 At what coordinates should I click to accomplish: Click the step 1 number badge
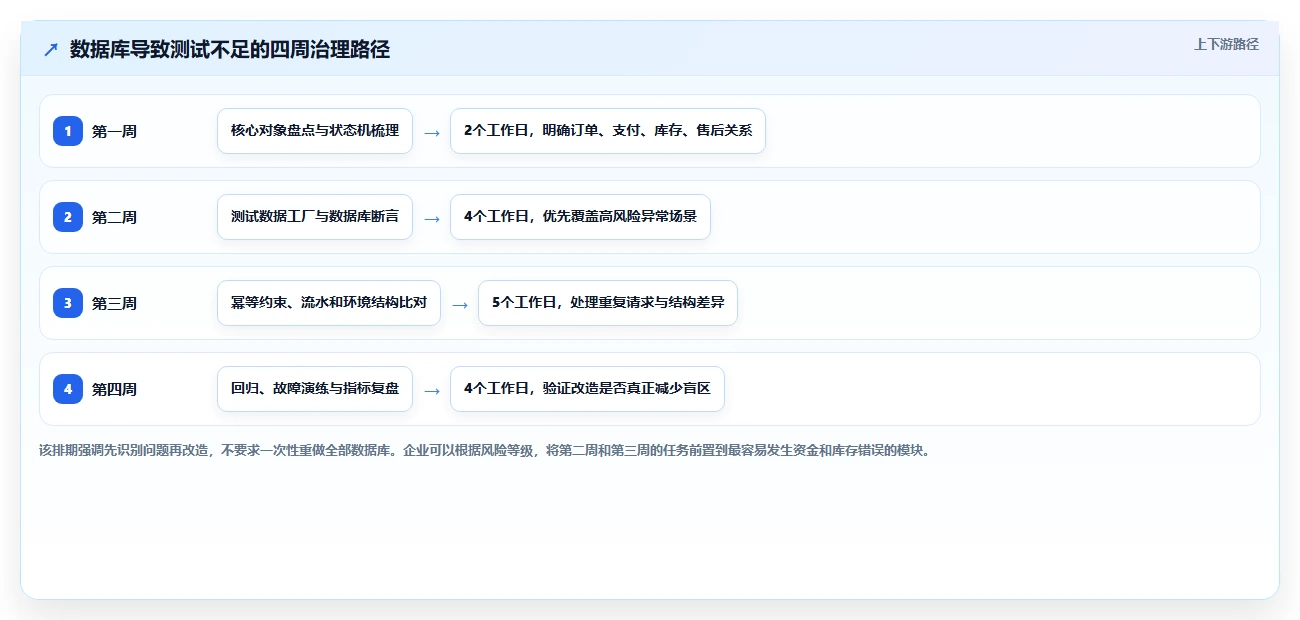pos(68,131)
